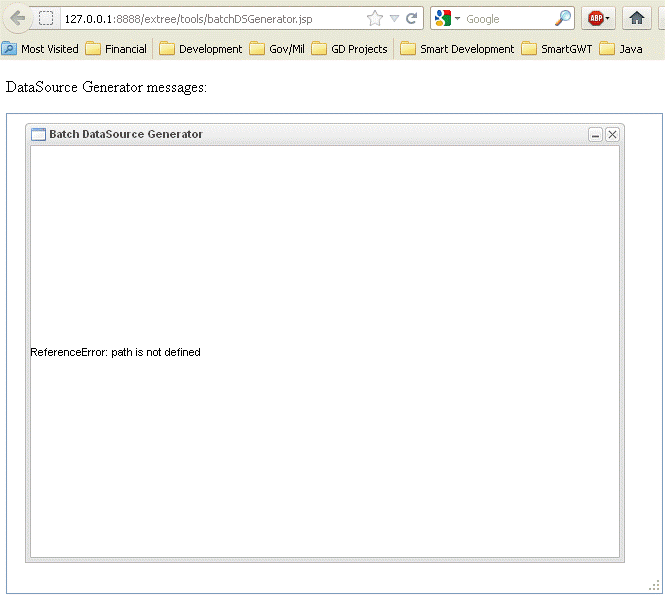Image resolution: width=665 pixels, height=595 pixels.
Task: Open the Google search engine dropdown
Action: [x=447, y=18]
